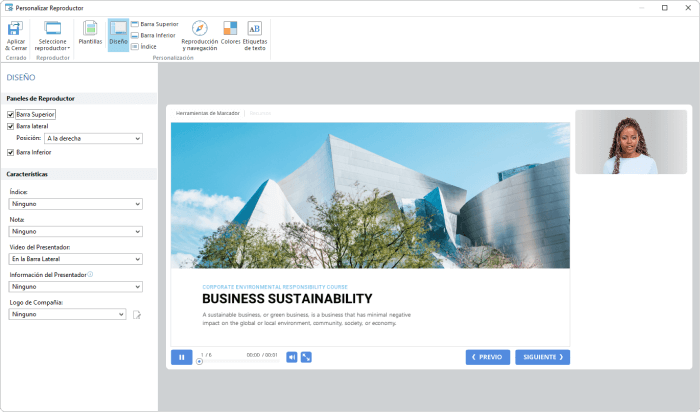Toggle the Barra Inferior checkbox
The height and width of the screenshot is (413, 700).
(x=10, y=153)
